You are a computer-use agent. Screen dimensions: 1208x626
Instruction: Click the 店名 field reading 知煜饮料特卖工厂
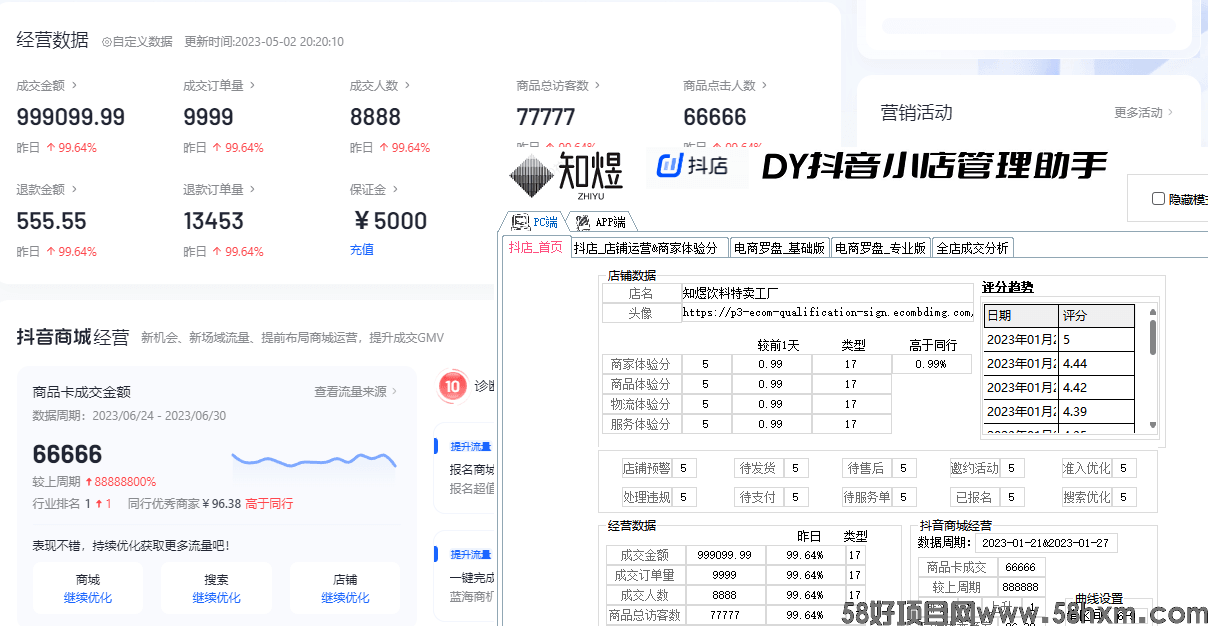[x=827, y=293]
